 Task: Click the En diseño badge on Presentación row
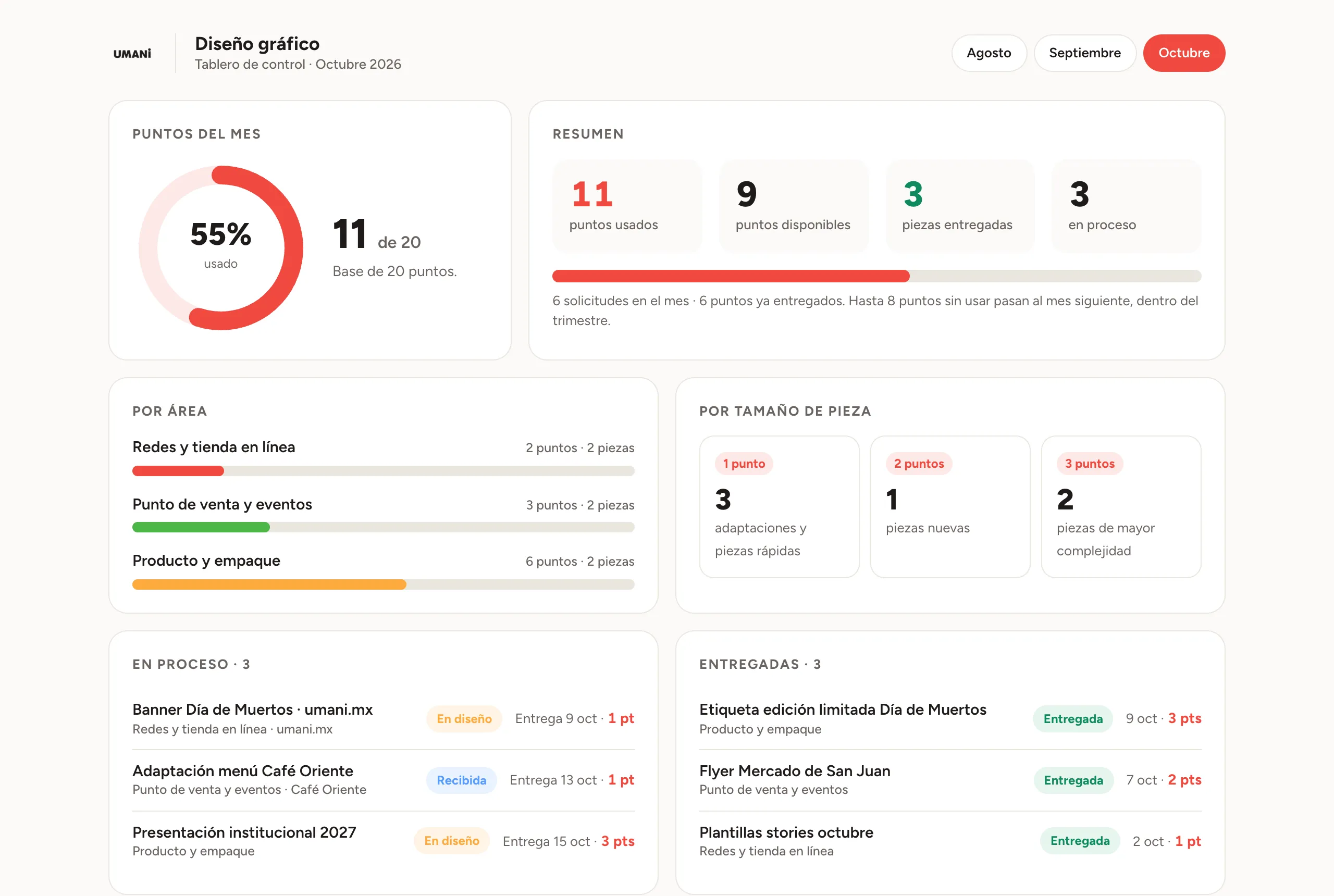[451, 841]
